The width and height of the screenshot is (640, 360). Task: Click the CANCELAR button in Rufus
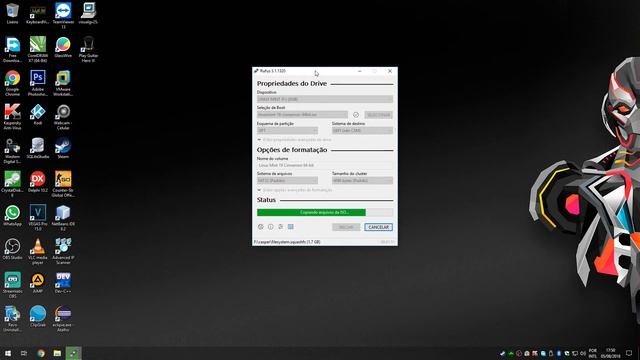pyautogui.click(x=378, y=227)
